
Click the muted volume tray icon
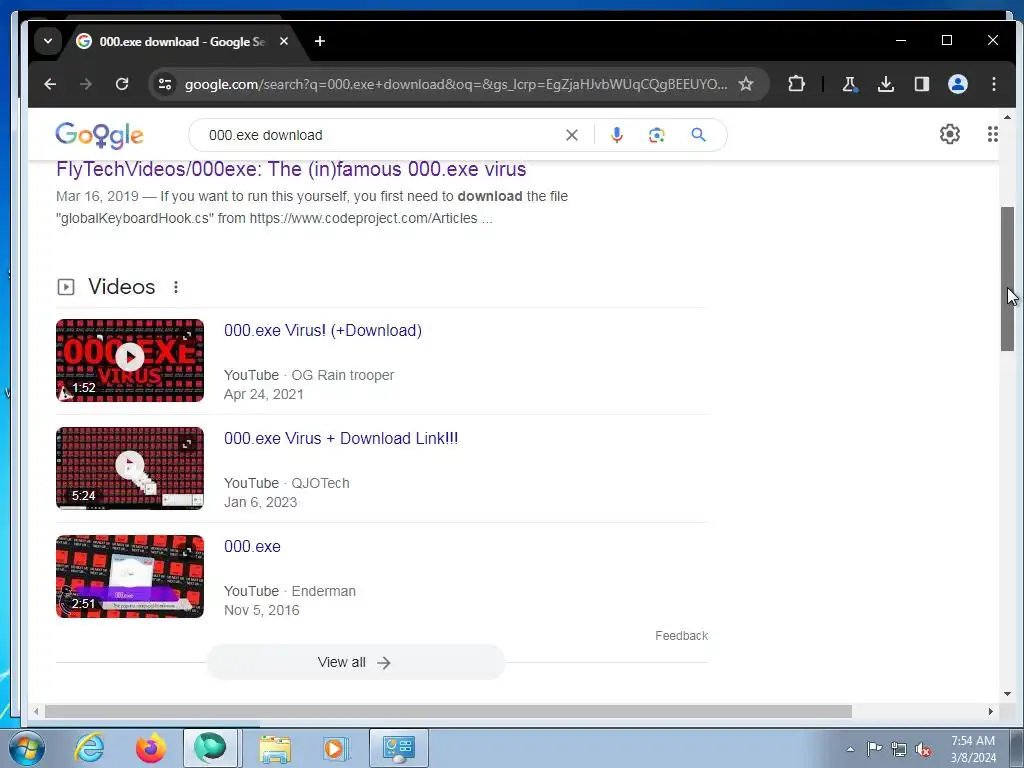[x=923, y=749]
